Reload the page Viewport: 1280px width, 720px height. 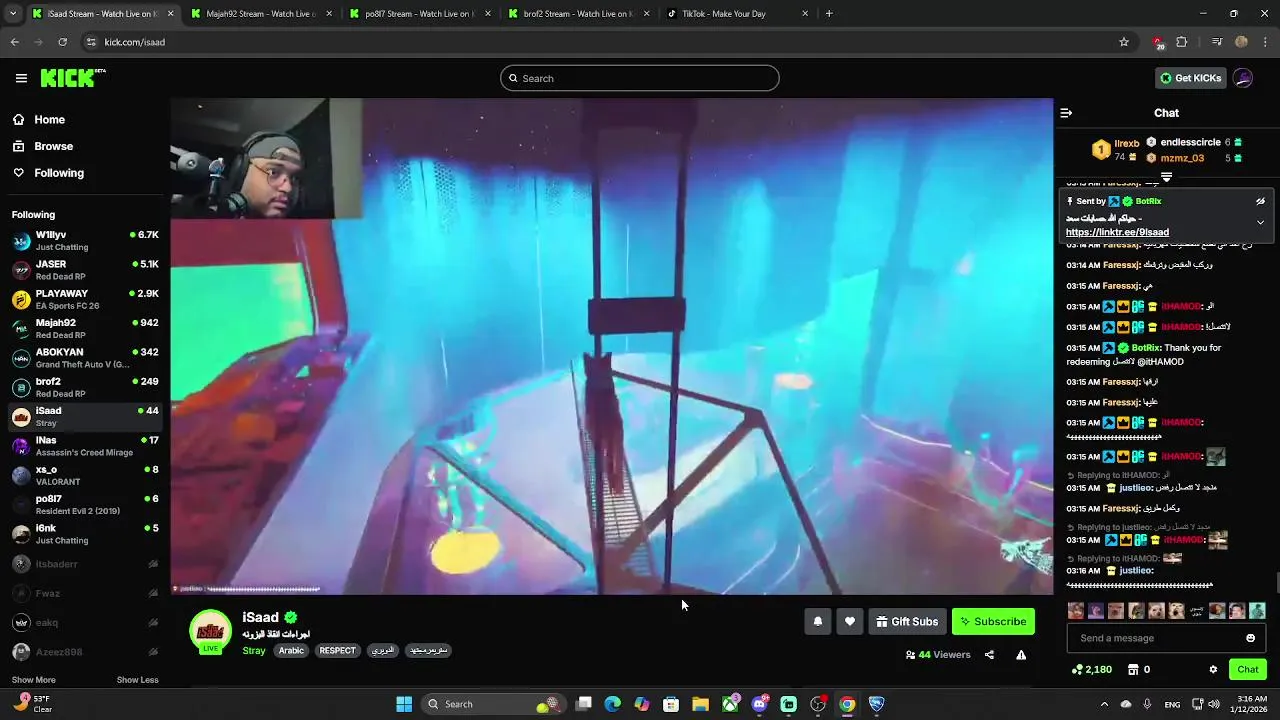[x=63, y=42]
